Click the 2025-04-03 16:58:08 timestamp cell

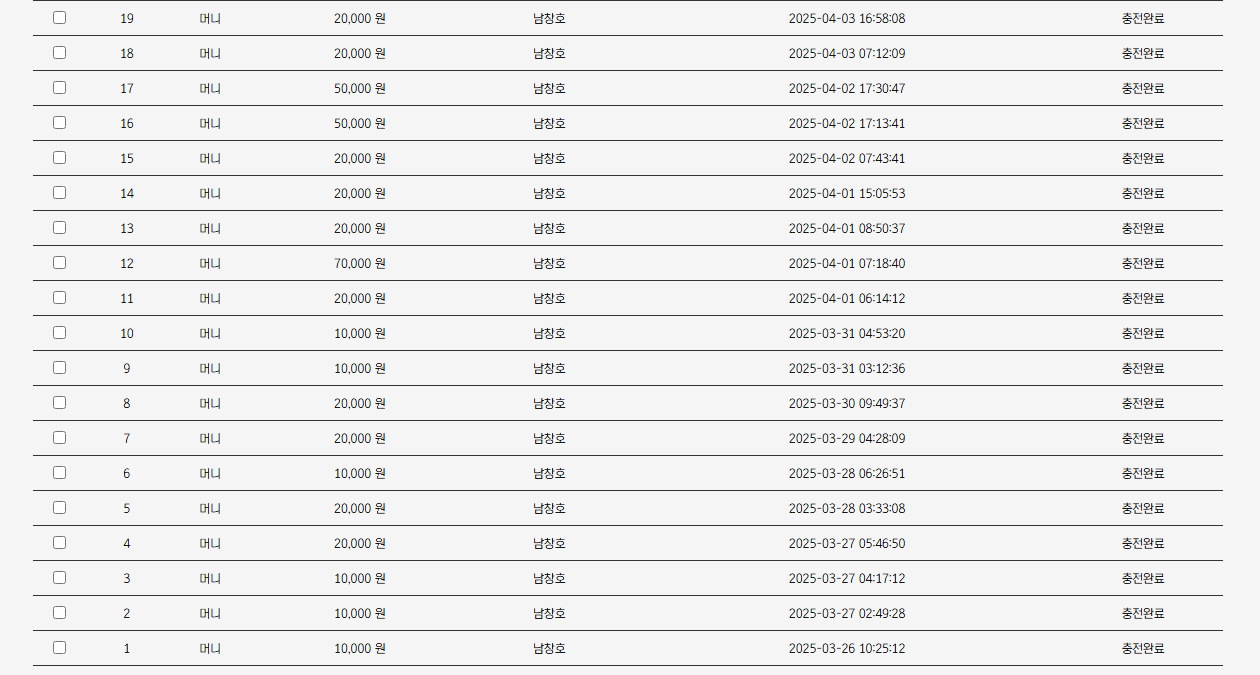847,19
